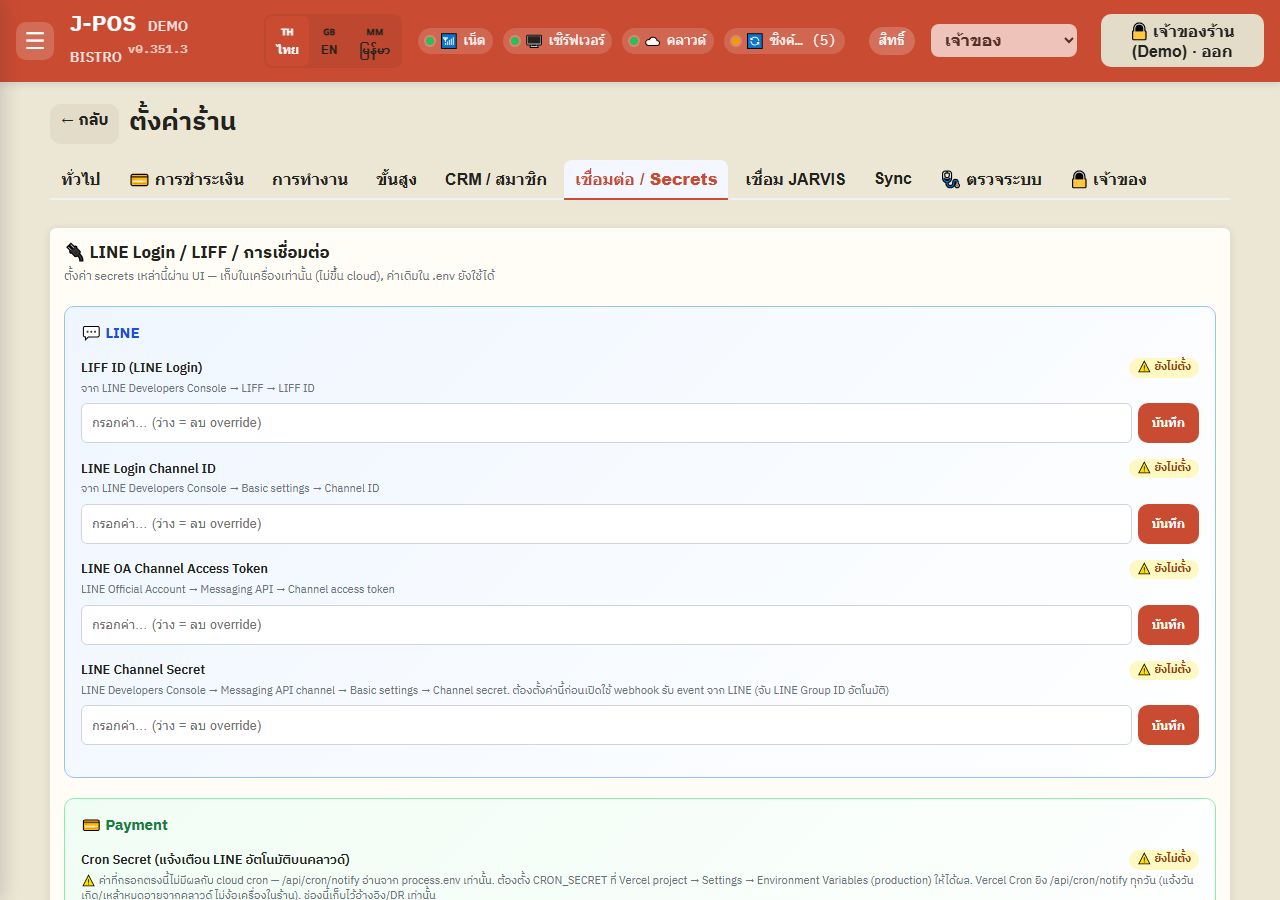This screenshot has width=1280, height=900.
Task: Click the J-POS logo text
Action: (103, 25)
